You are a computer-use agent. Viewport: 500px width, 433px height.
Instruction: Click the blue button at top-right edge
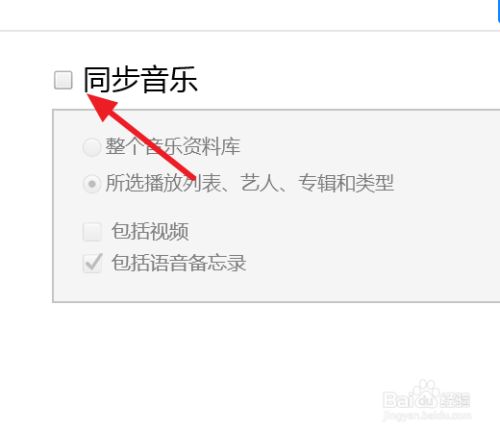click(499, 11)
